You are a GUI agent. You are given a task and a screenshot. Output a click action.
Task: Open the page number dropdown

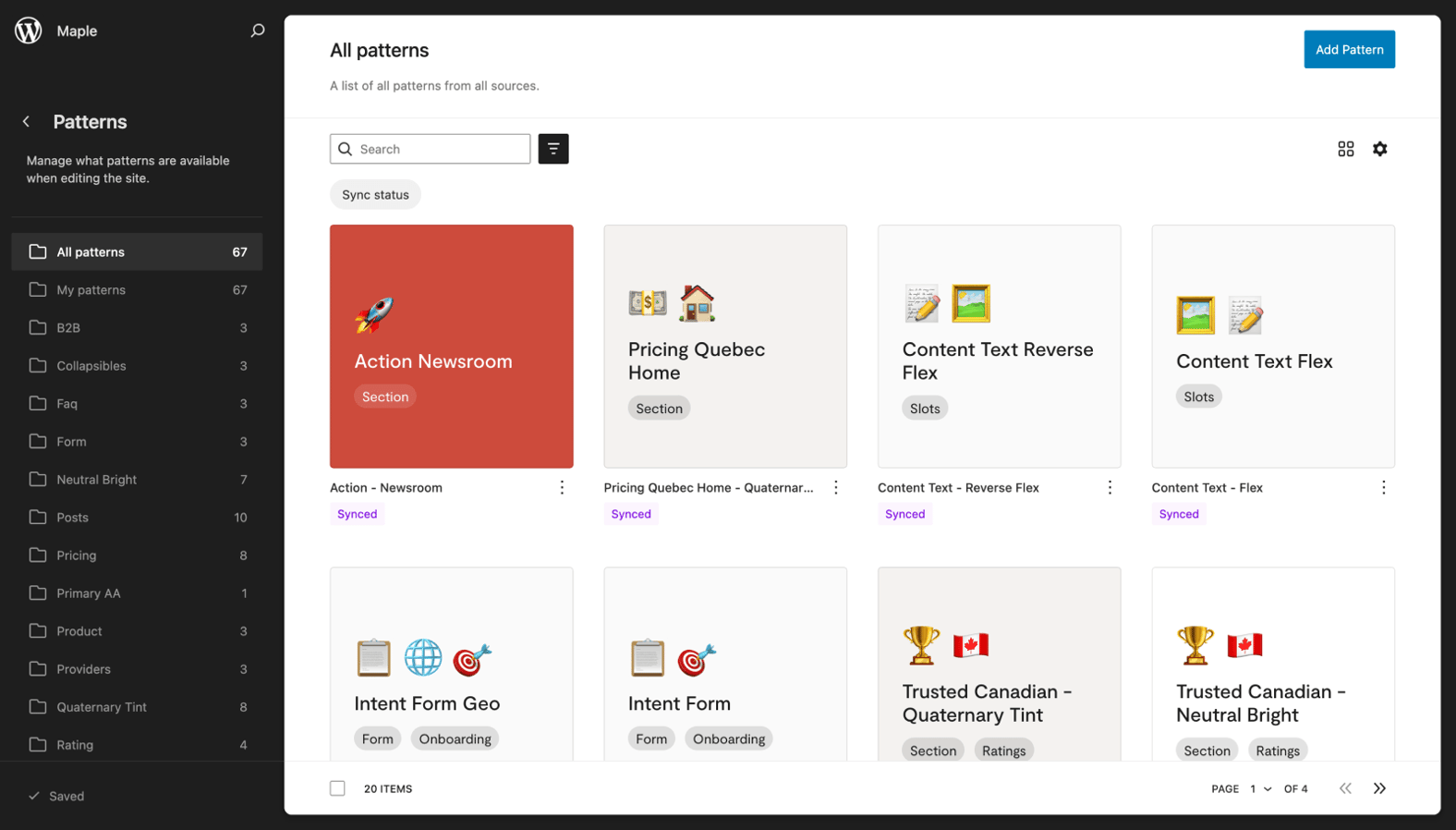(x=1260, y=788)
